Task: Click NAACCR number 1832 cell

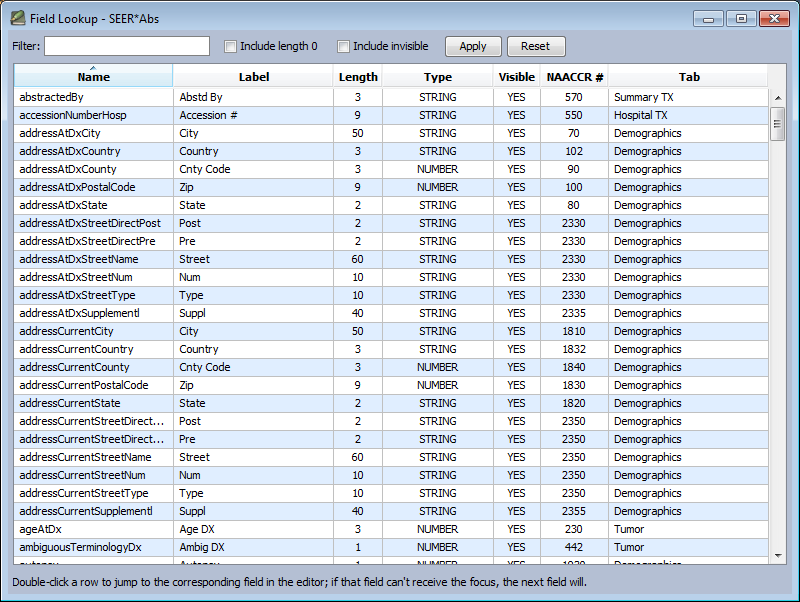Action: 574,349
